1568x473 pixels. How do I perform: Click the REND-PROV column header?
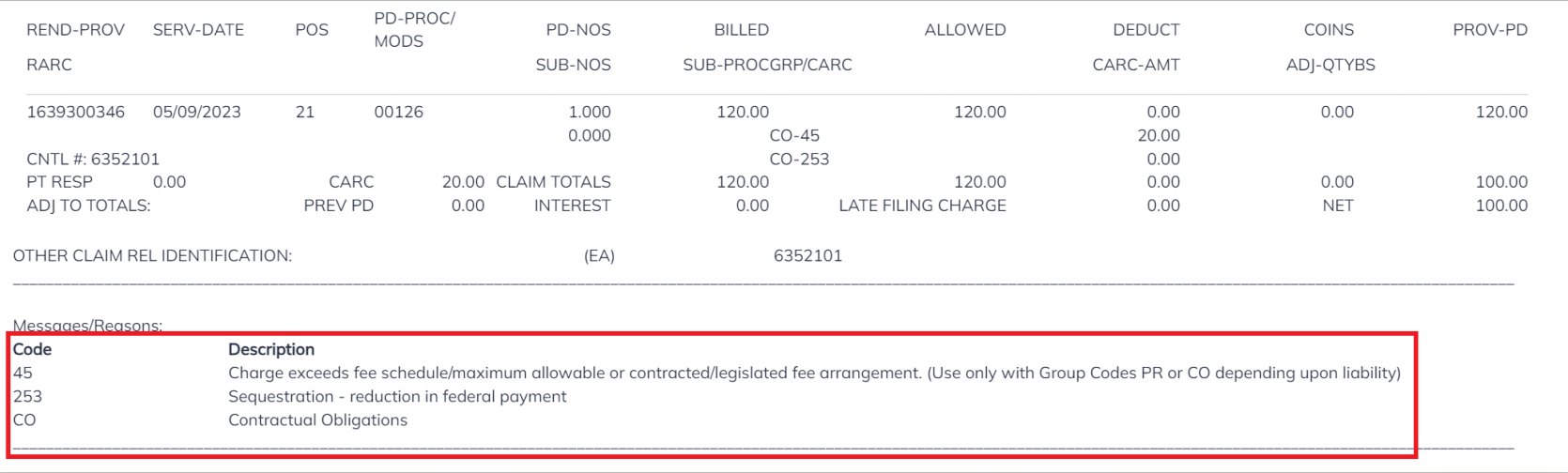tap(75, 30)
